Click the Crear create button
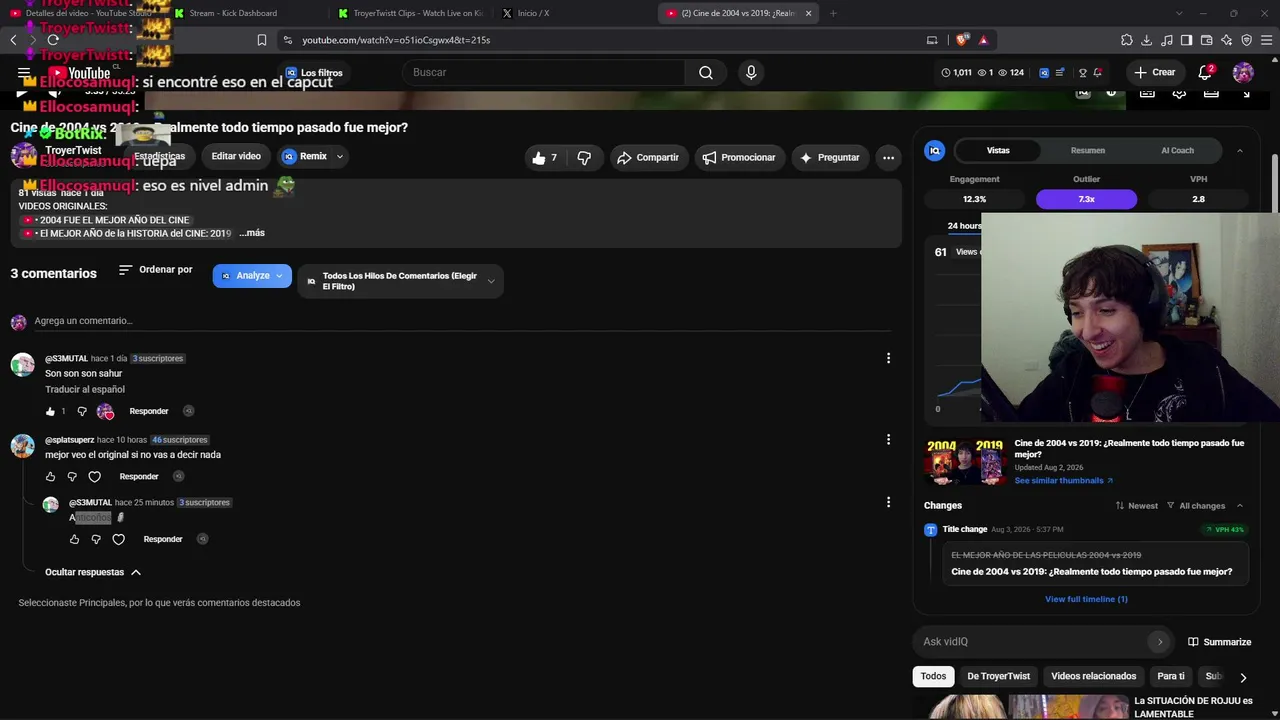Image resolution: width=1280 pixels, height=720 pixels. click(1155, 72)
